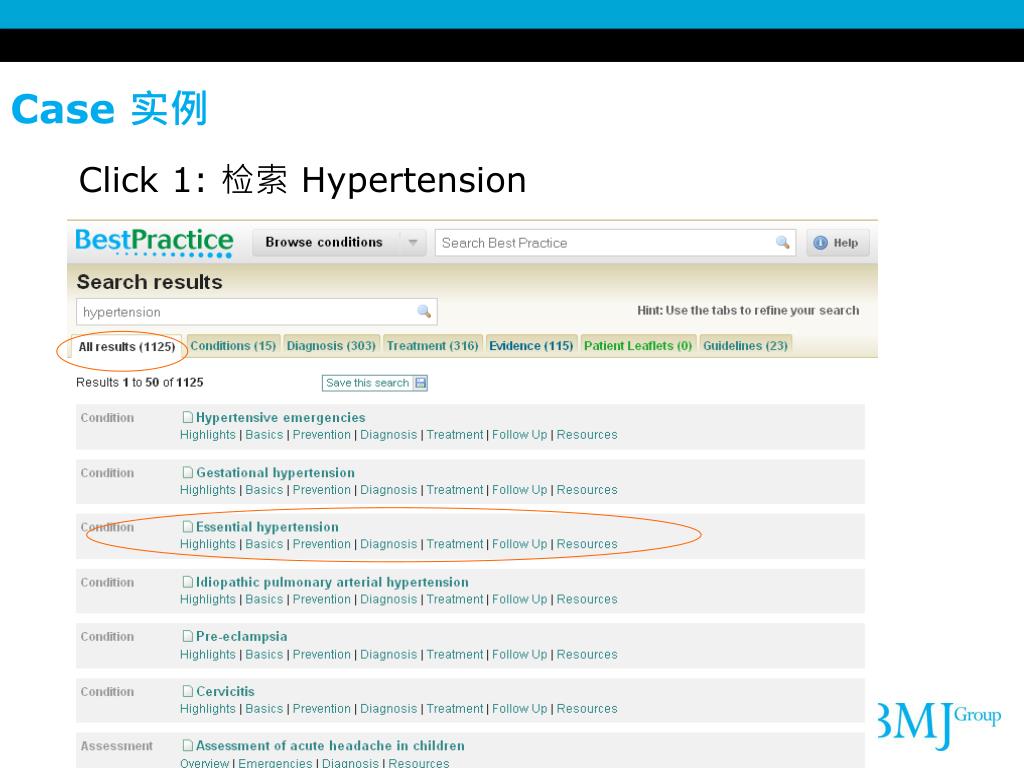1024x768 pixels.
Task: Focus the Search Best Practice input field
Action: (x=615, y=243)
